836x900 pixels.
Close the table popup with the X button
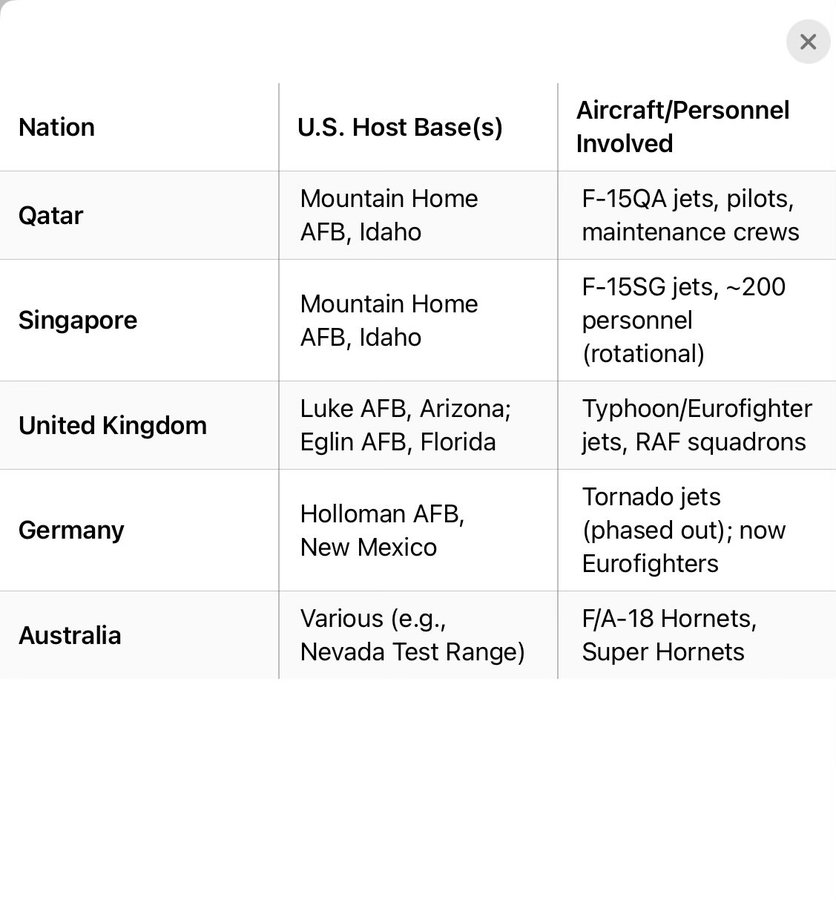pyautogui.click(x=808, y=43)
